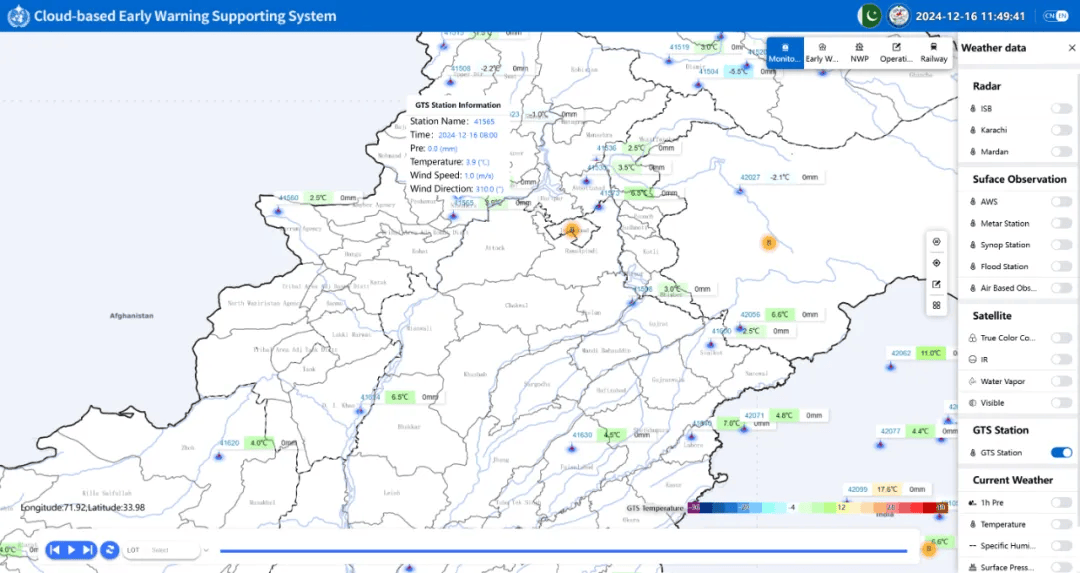Expand the chevron next to LOT selector

tap(206, 550)
